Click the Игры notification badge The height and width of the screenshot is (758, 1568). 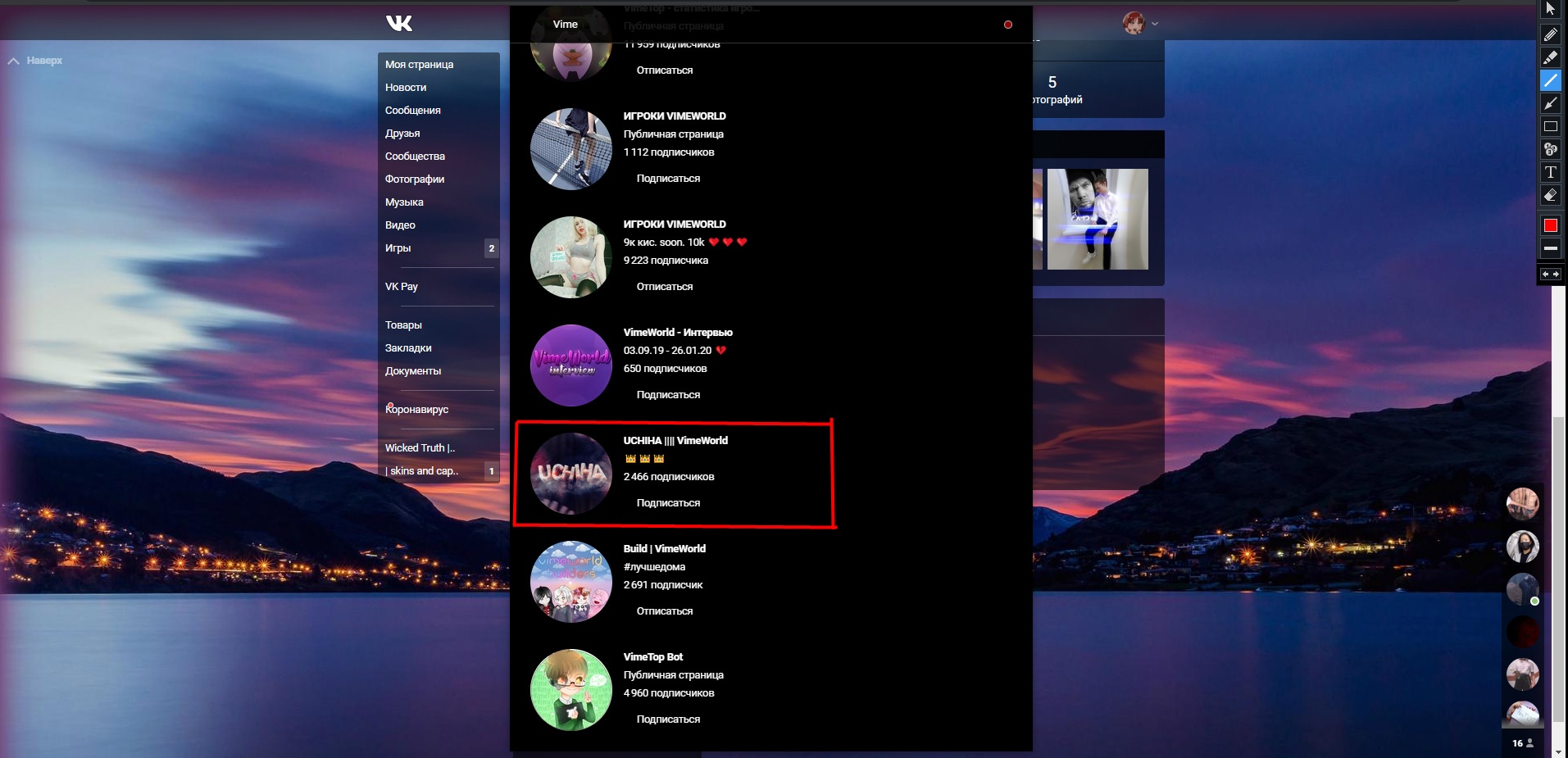pos(491,248)
